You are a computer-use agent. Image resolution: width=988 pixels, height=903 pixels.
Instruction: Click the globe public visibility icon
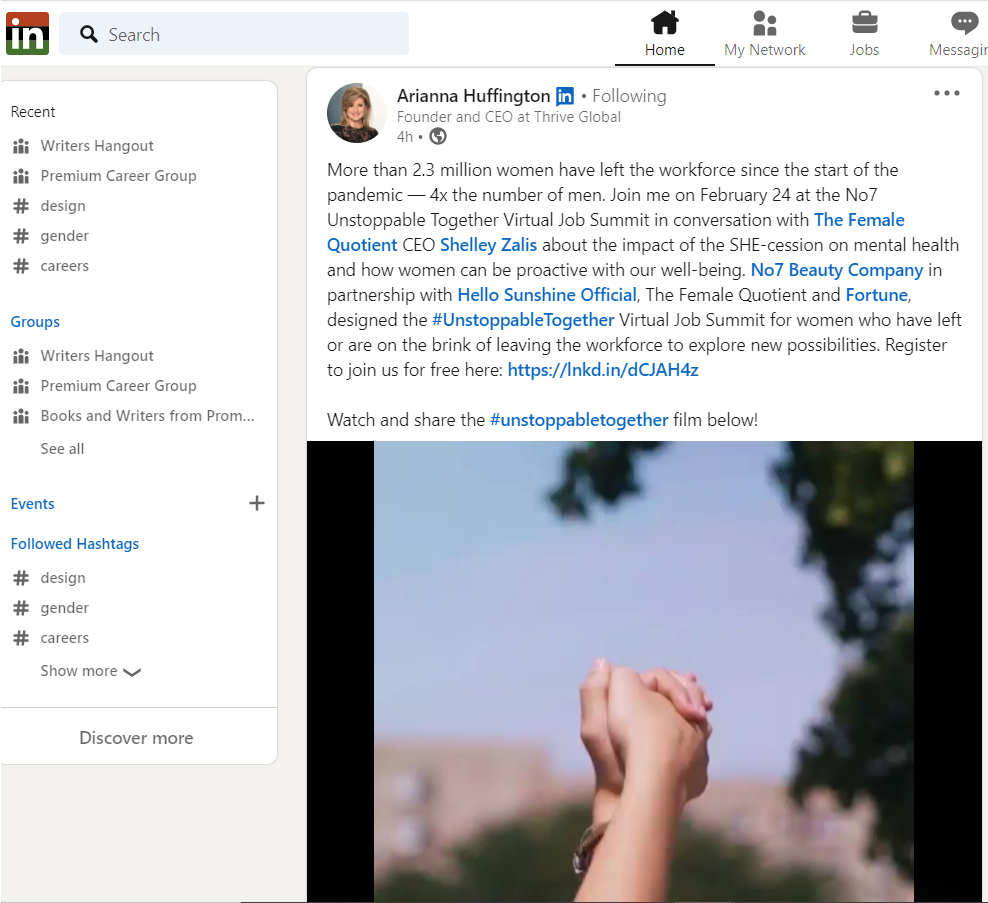coord(438,136)
